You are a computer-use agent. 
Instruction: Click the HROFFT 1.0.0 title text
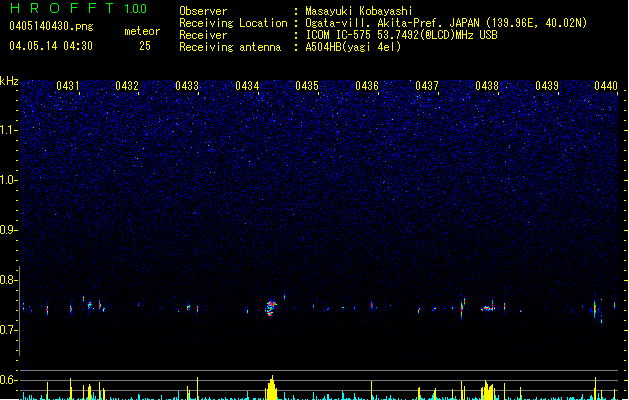[x=78, y=8]
